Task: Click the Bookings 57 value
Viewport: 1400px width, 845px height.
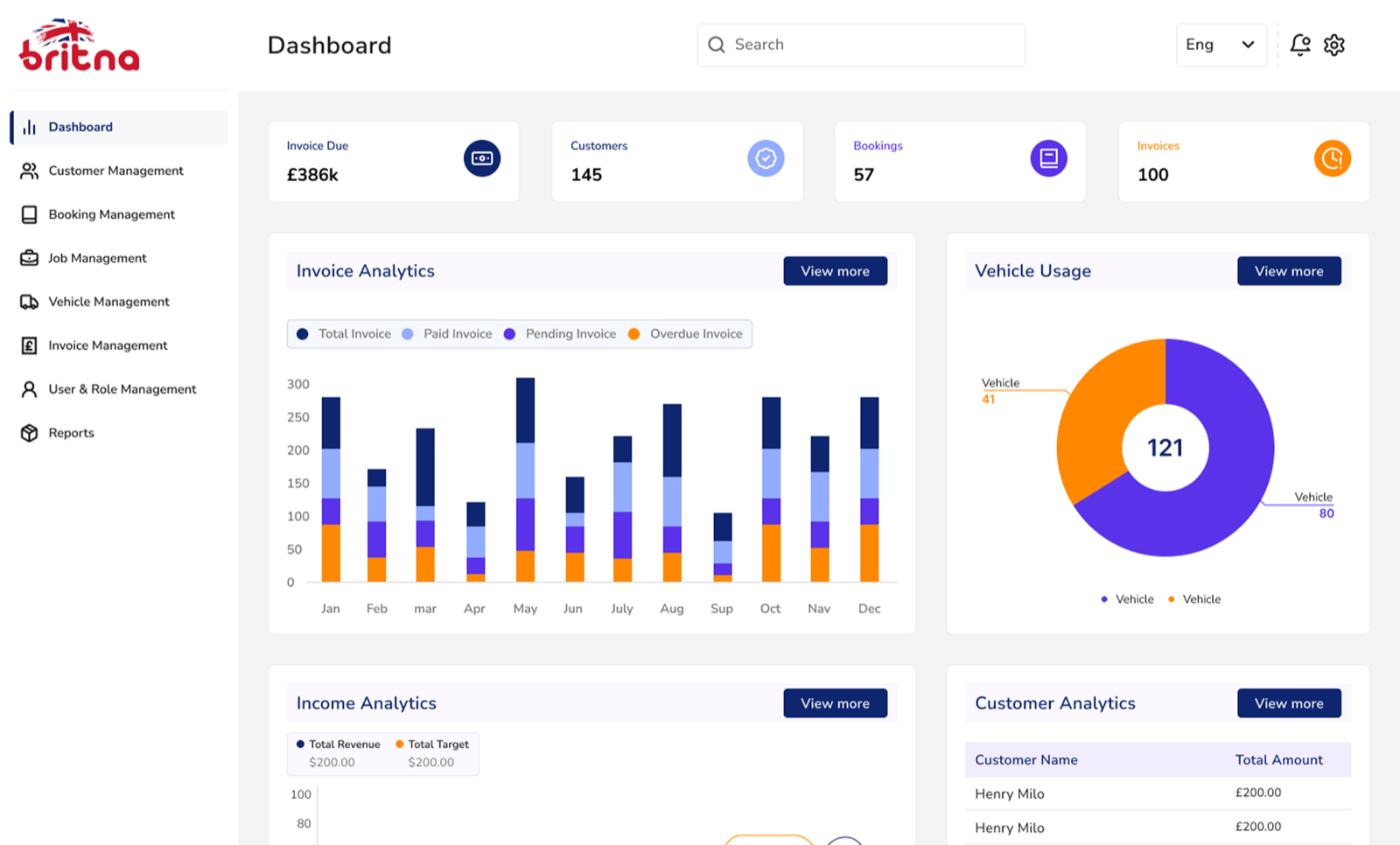Action: tap(864, 175)
